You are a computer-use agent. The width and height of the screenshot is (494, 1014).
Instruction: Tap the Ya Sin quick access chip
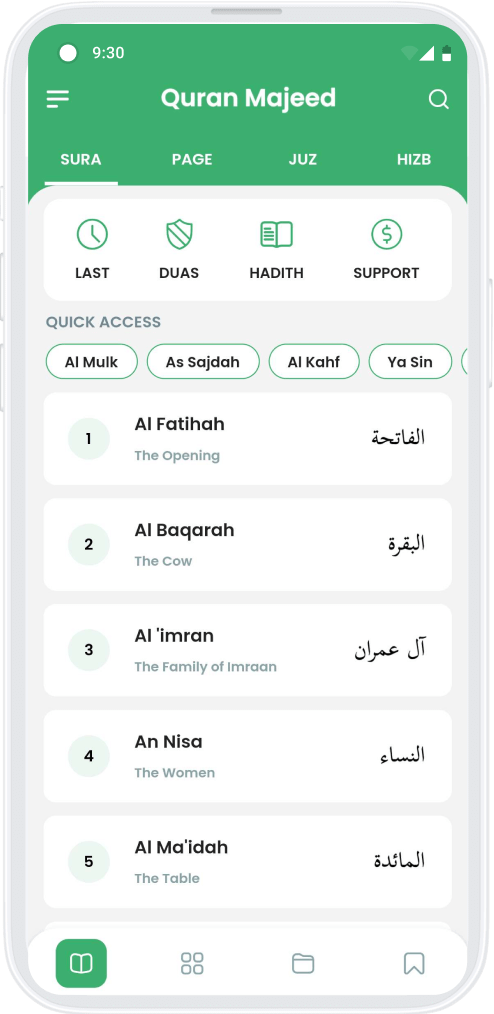point(410,361)
